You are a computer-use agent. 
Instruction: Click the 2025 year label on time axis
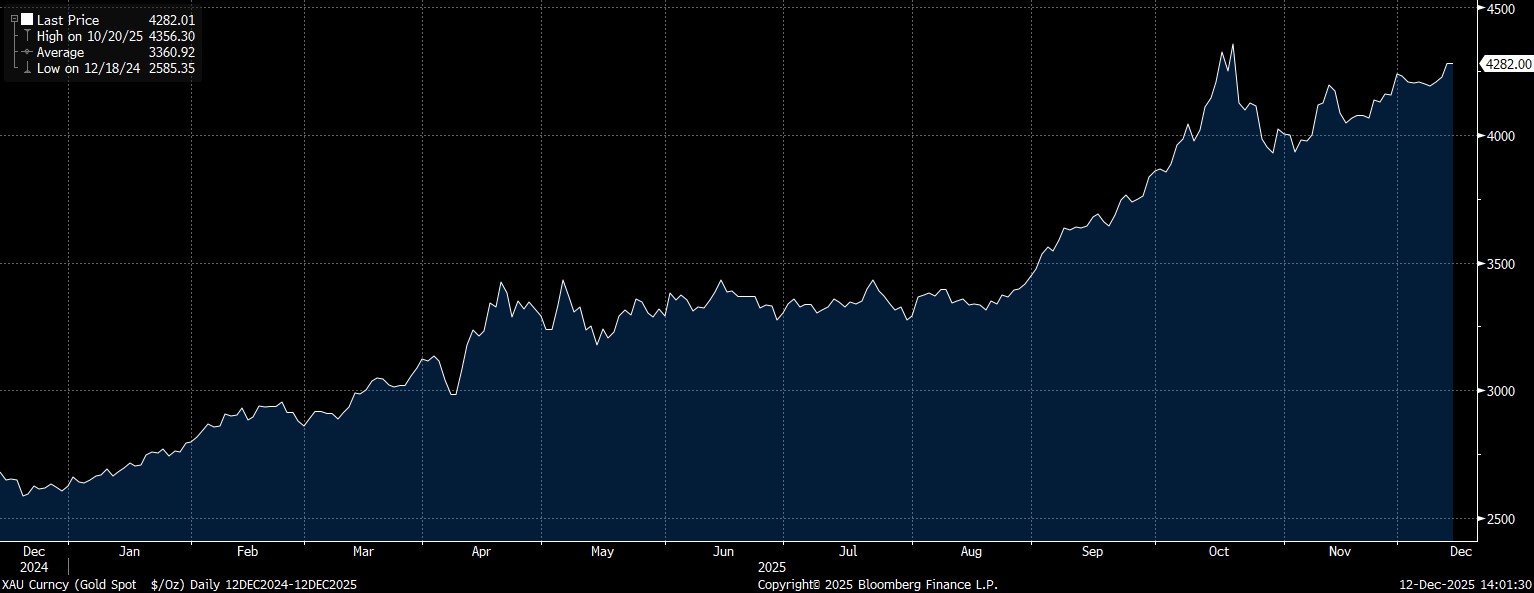tap(772, 567)
